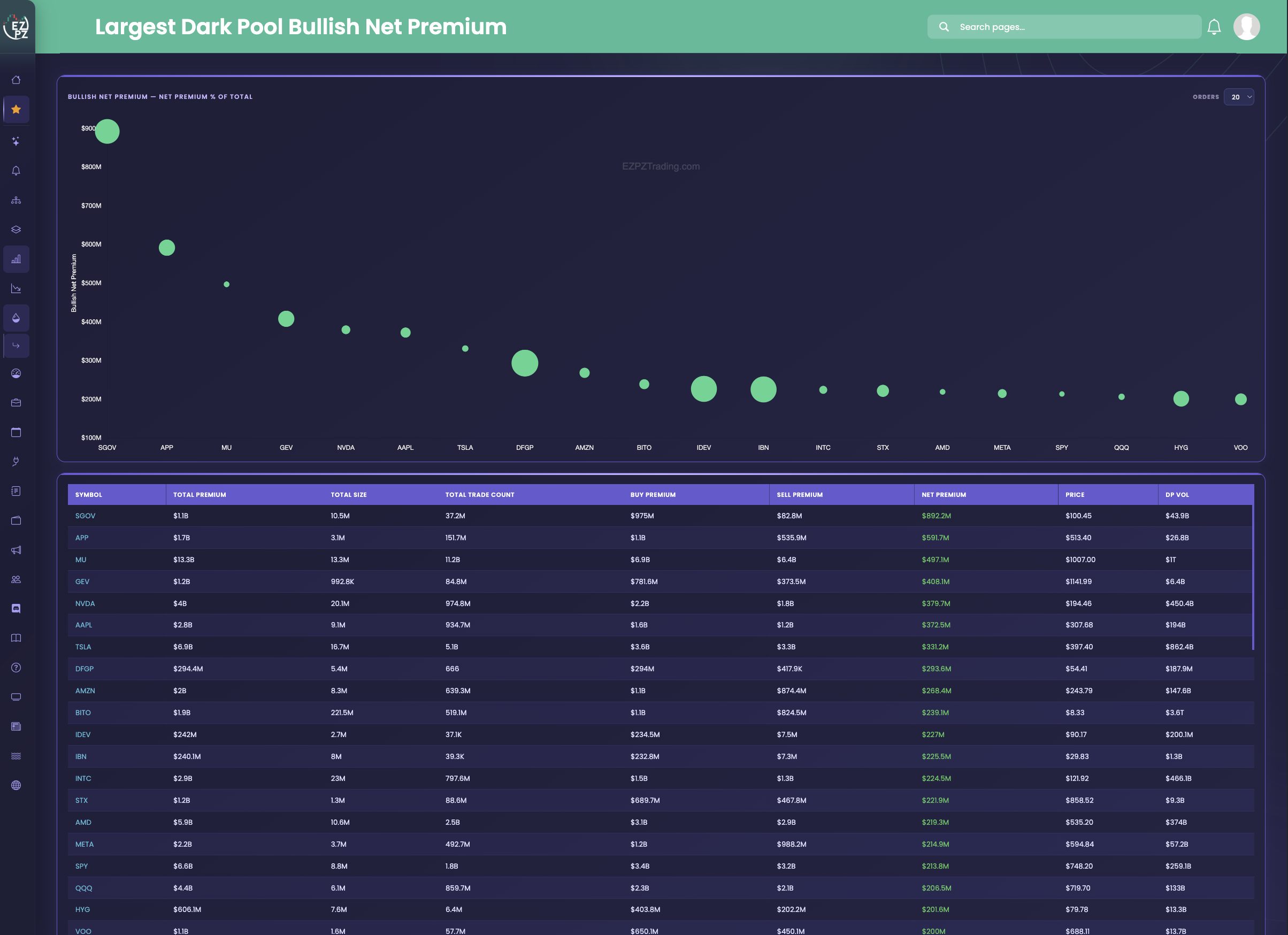Open the MU symbol link in table
Image resolution: width=1288 pixels, height=935 pixels.
click(x=81, y=560)
